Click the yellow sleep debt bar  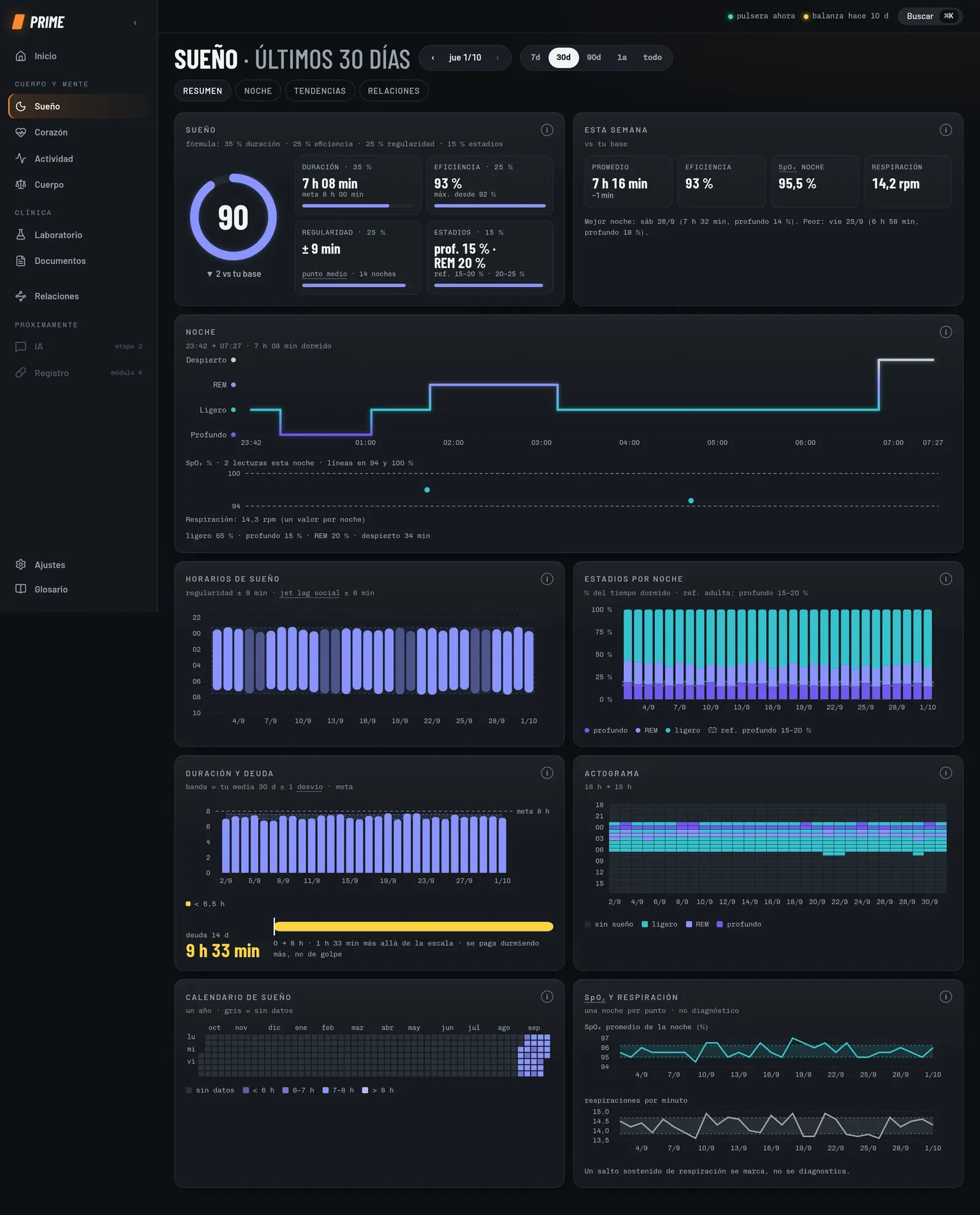pos(413,927)
